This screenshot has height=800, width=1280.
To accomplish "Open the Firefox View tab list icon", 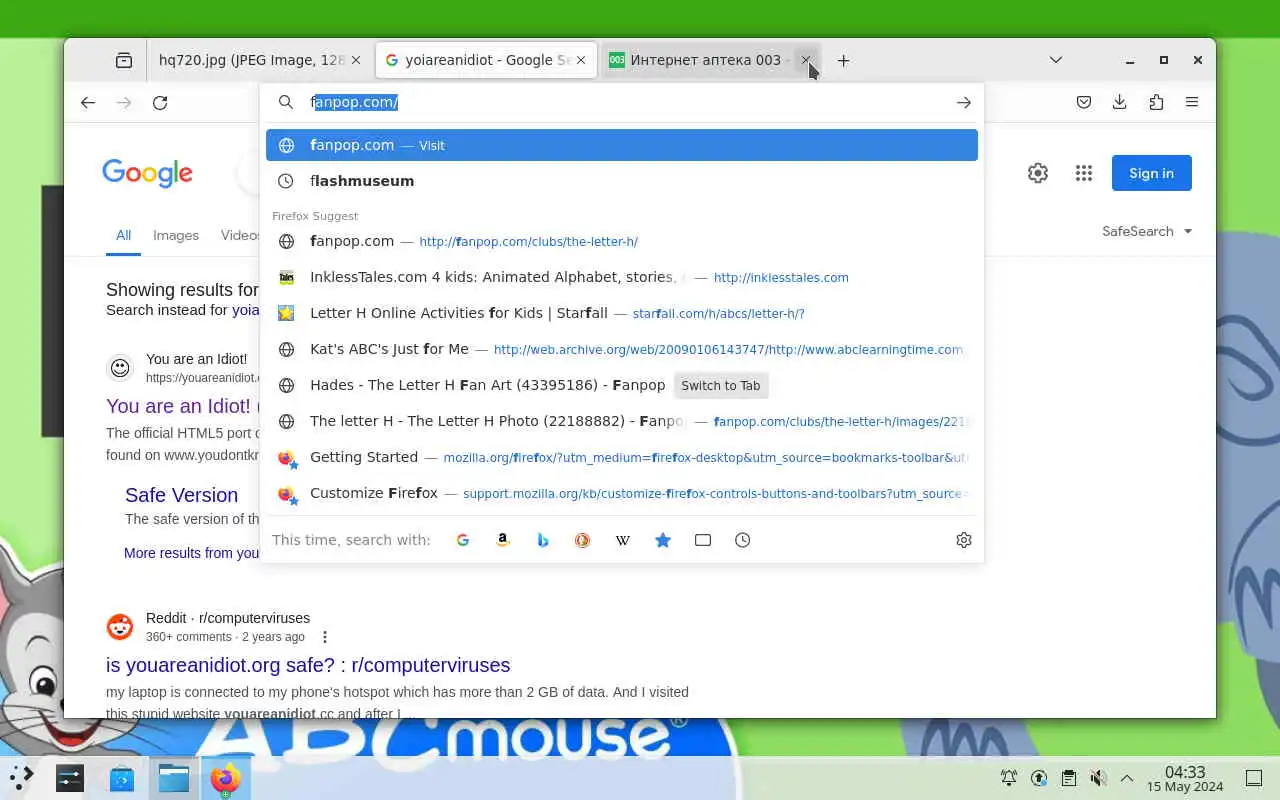I will 124,60.
